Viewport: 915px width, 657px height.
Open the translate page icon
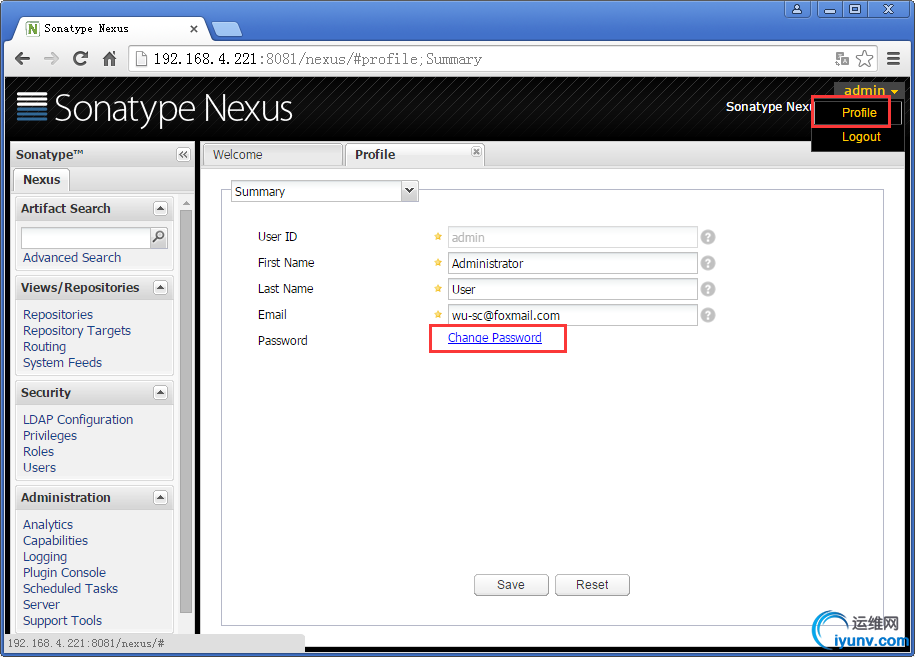click(x=841, y=58)
